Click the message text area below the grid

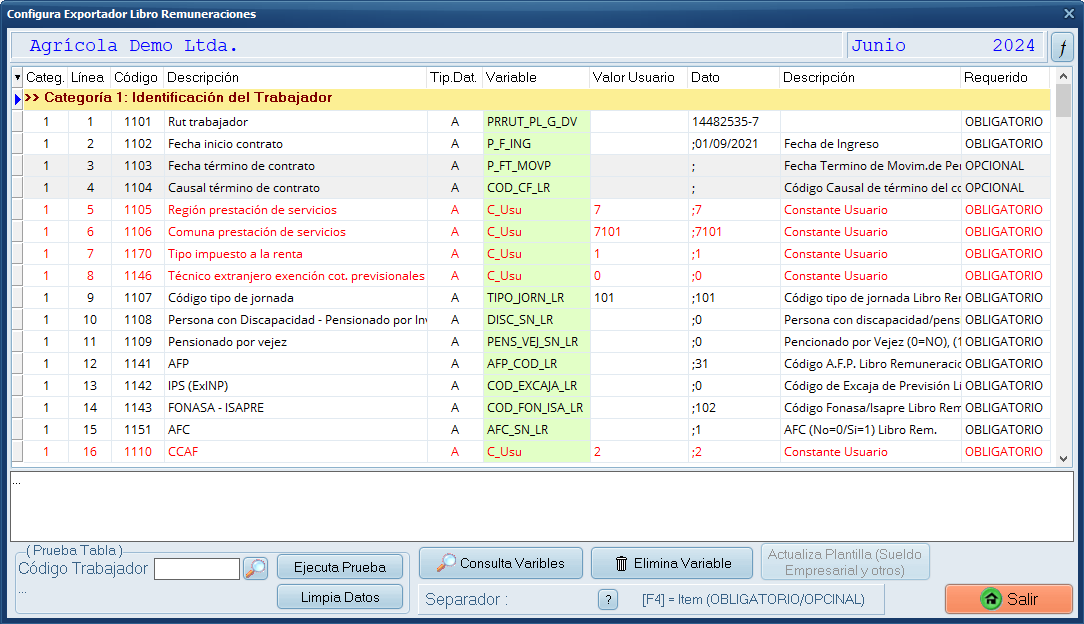point(542,507)
